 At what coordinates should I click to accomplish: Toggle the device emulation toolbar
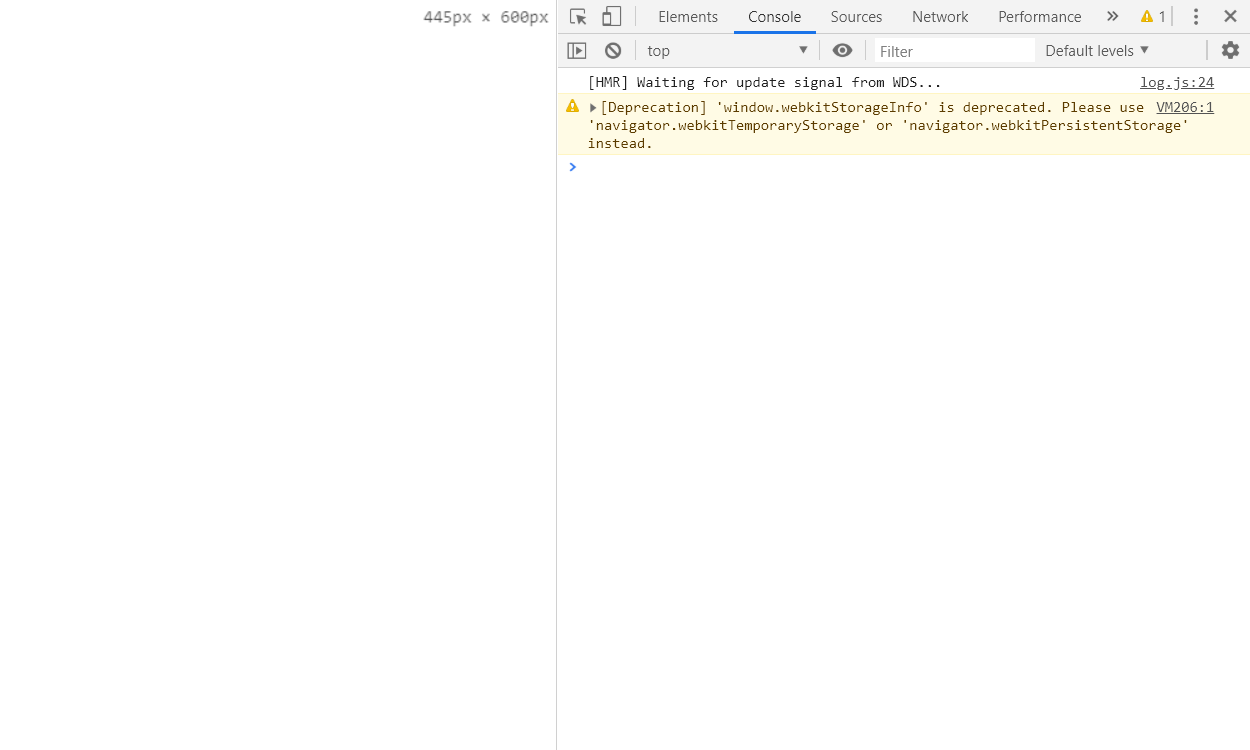pos(611,16)
